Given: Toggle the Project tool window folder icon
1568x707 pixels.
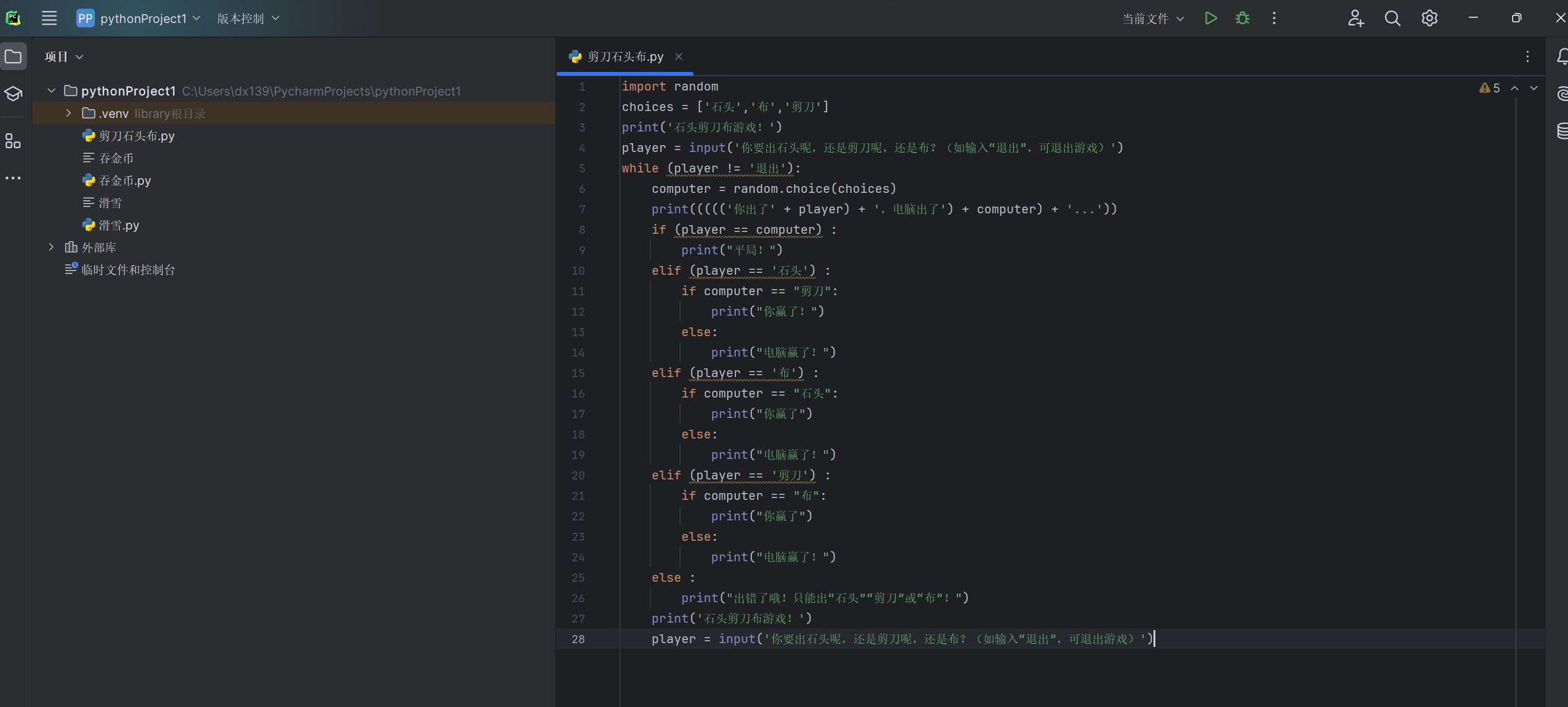Looking at the screenshot, I should click(x=13, y=56).
